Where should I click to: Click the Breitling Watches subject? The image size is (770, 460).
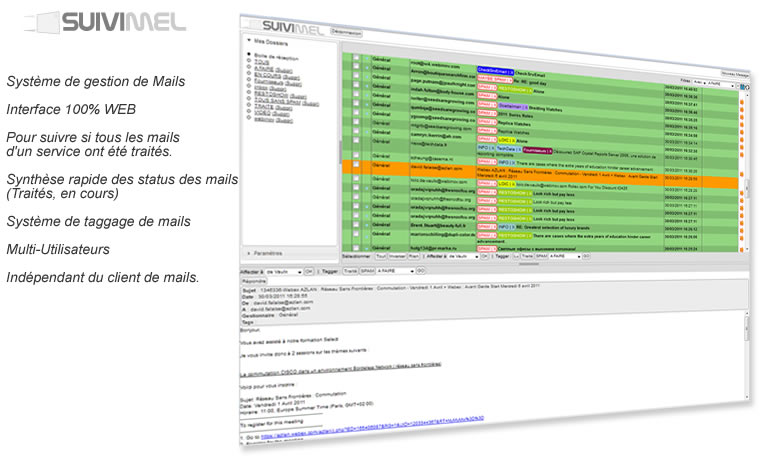(545, 109)
